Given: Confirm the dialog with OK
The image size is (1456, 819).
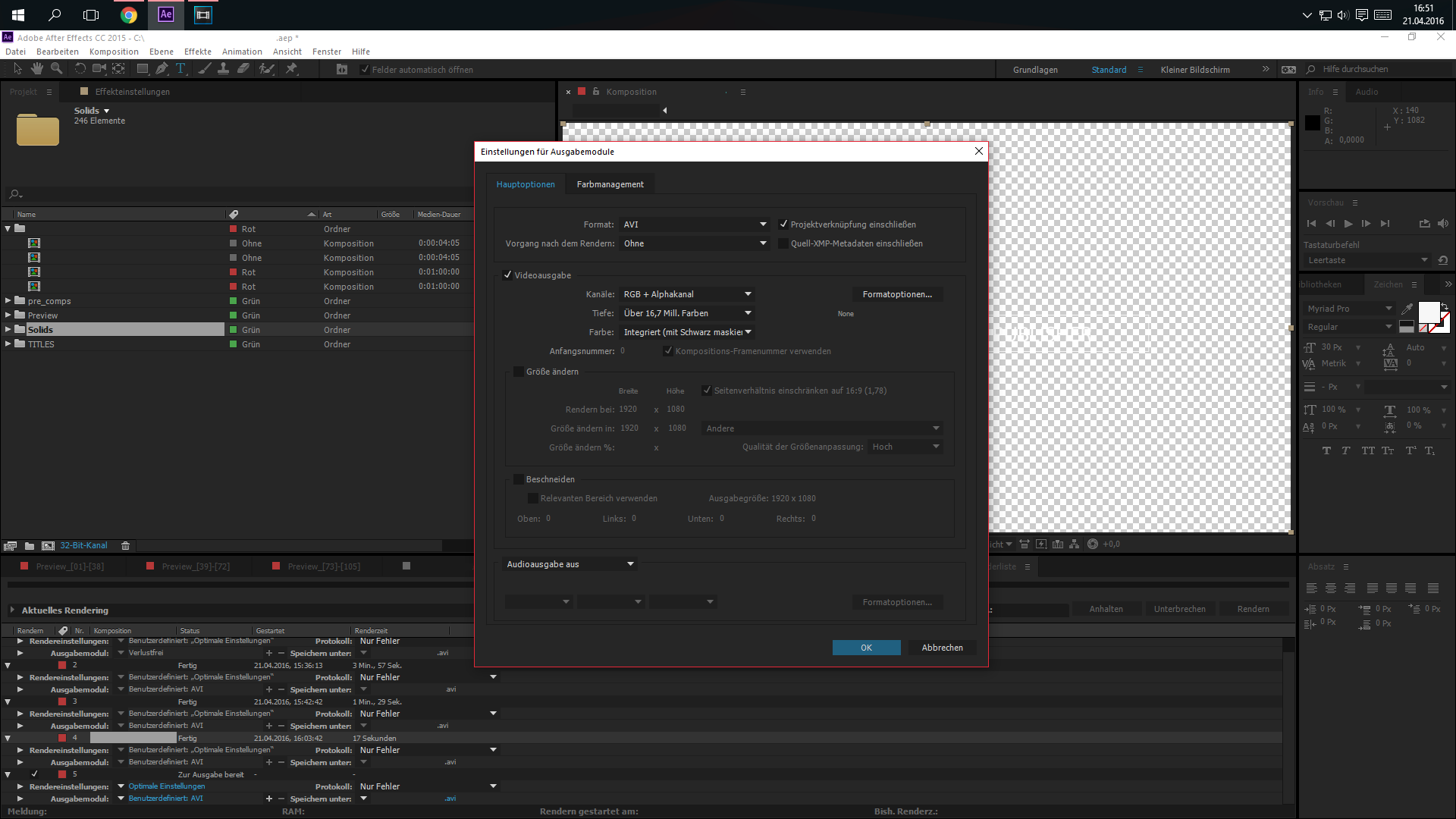Looking at the screenshot, I should tap(866, 648).
